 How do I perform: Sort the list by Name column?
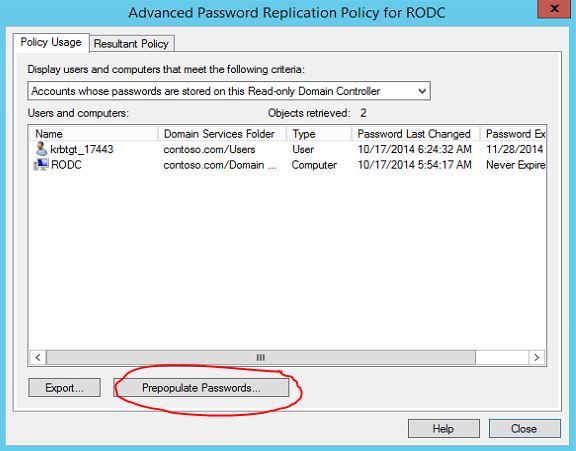point(93,134)
